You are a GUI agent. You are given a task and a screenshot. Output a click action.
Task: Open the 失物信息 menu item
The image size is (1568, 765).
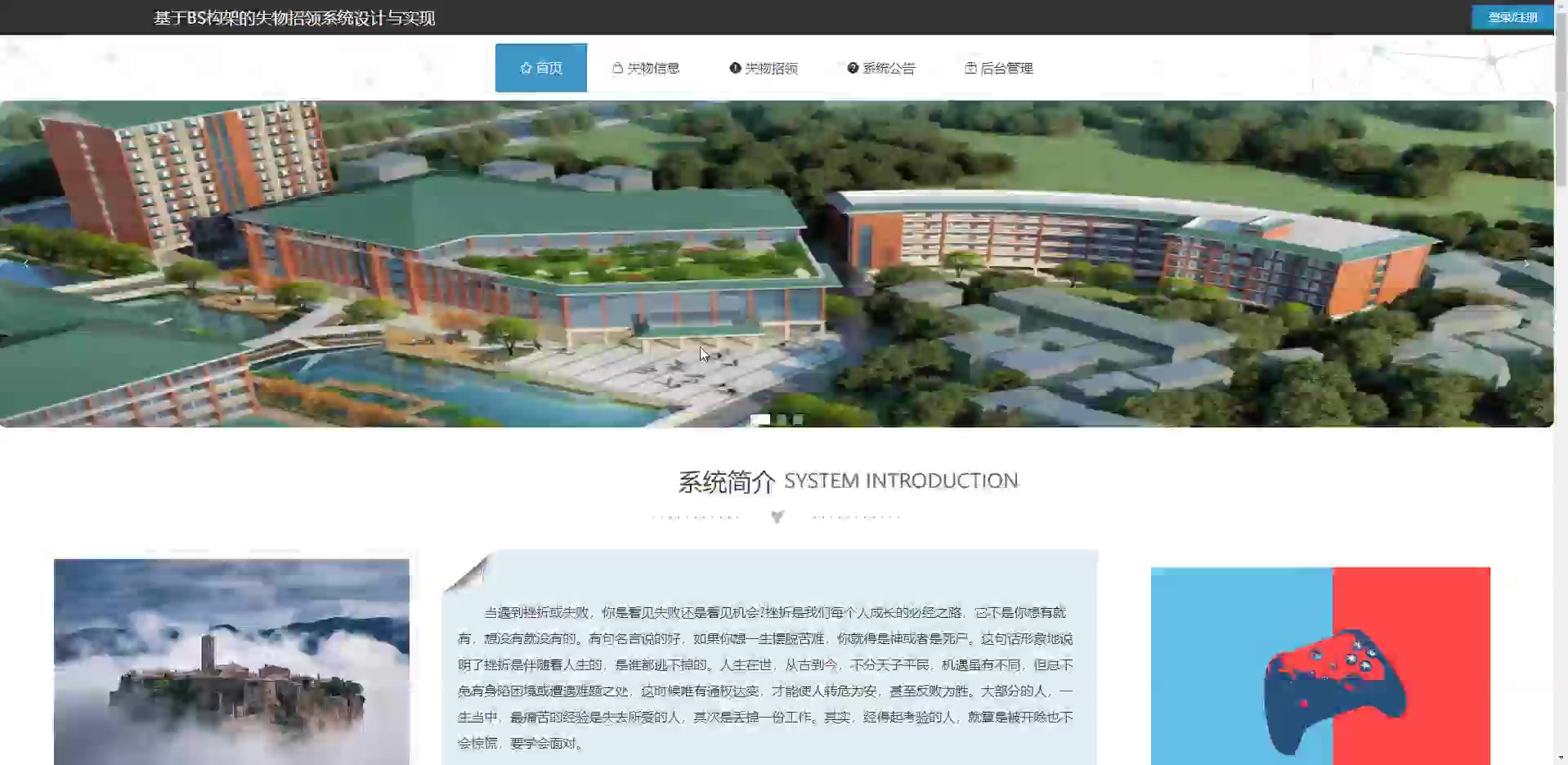point(646,68)
